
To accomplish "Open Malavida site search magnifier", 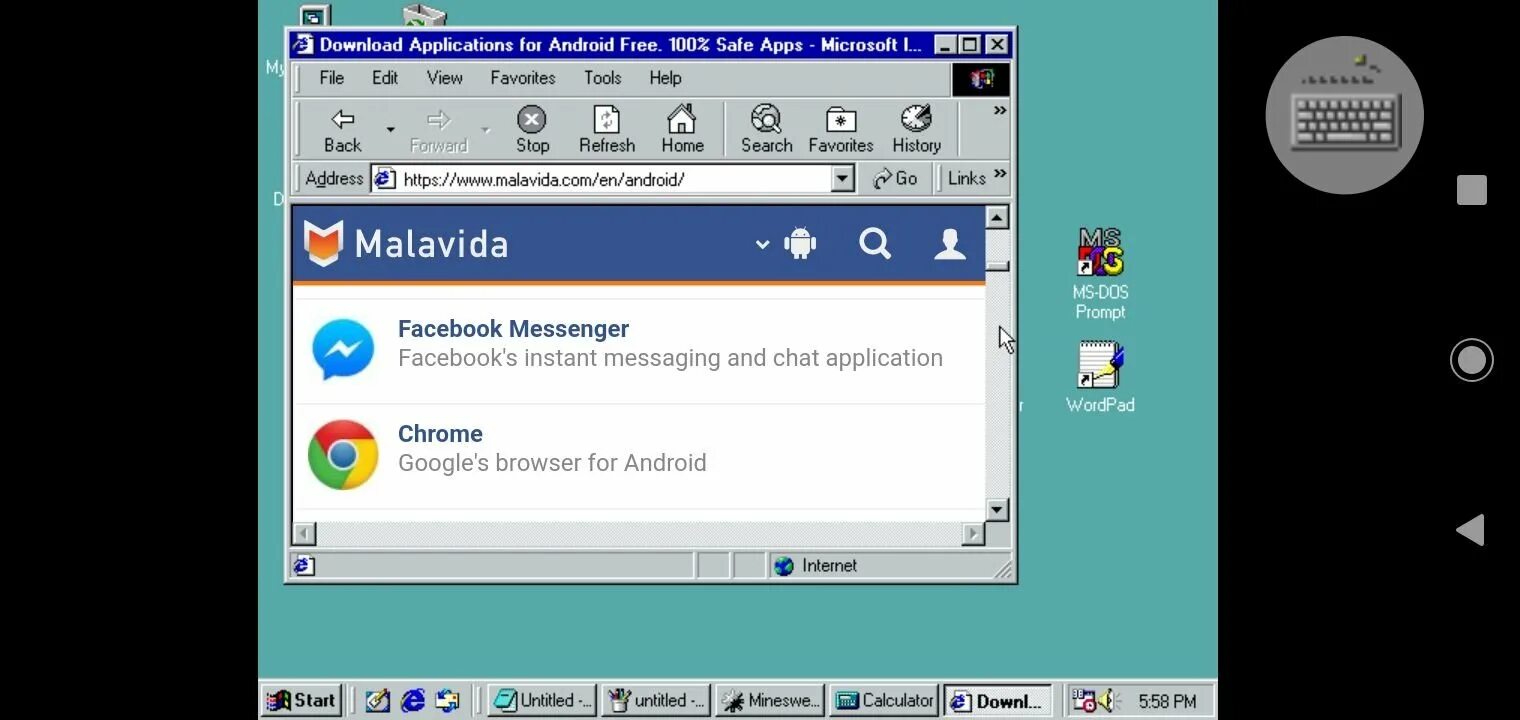I will pos(875,243).
